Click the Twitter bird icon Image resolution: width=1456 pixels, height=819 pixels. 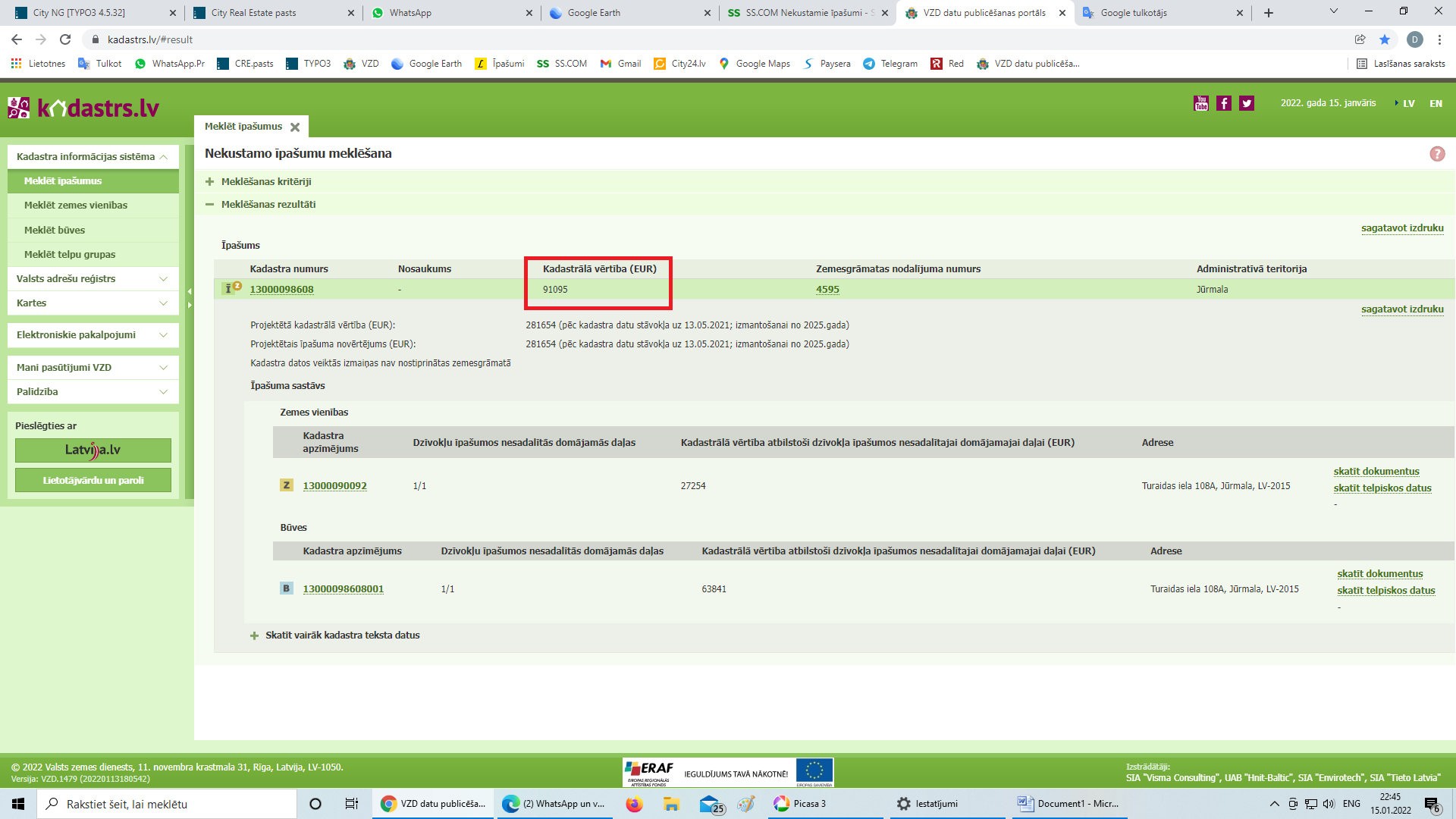click(1247, 103)
